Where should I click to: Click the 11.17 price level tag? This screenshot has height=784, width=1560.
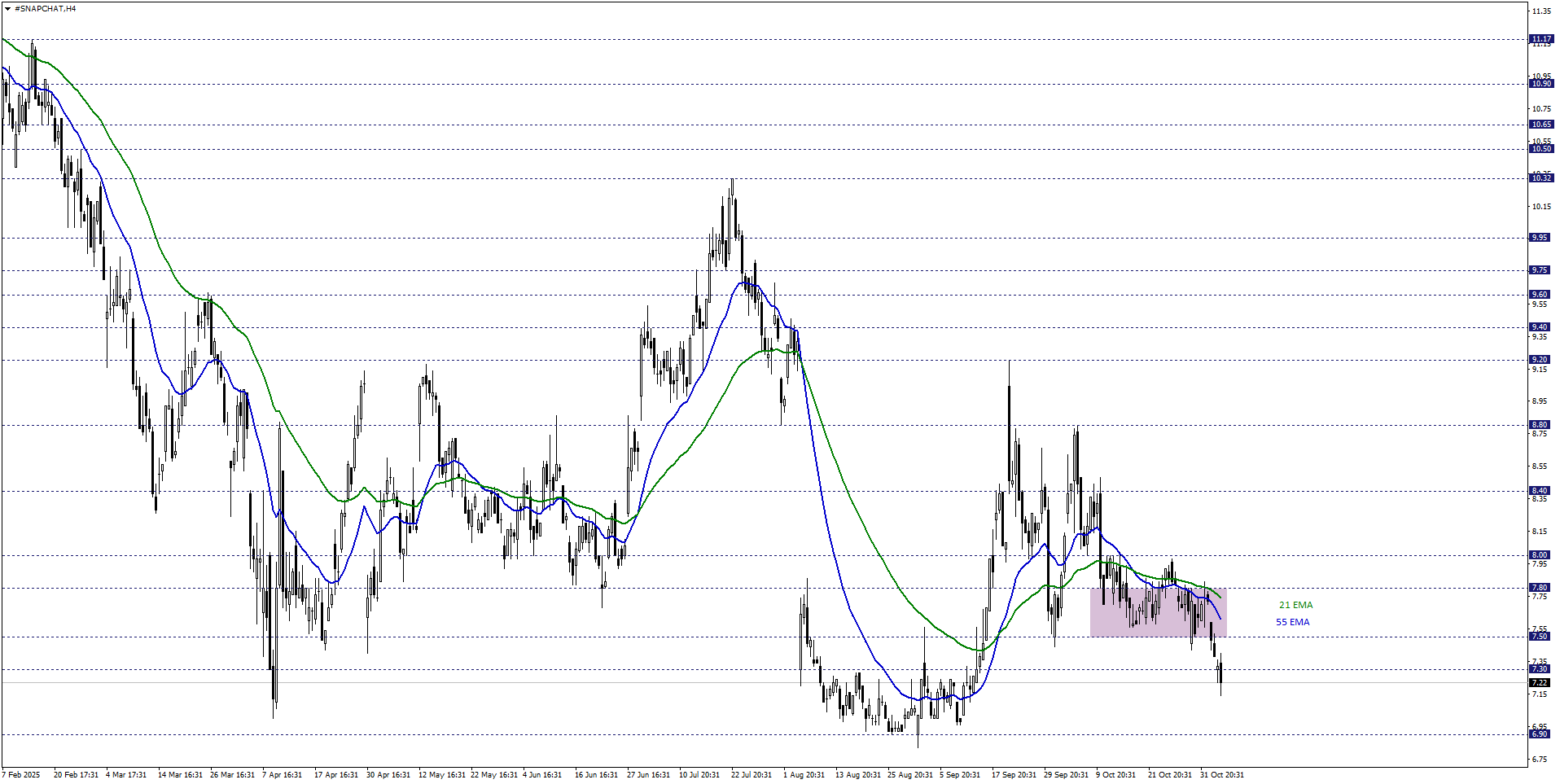1540,39
